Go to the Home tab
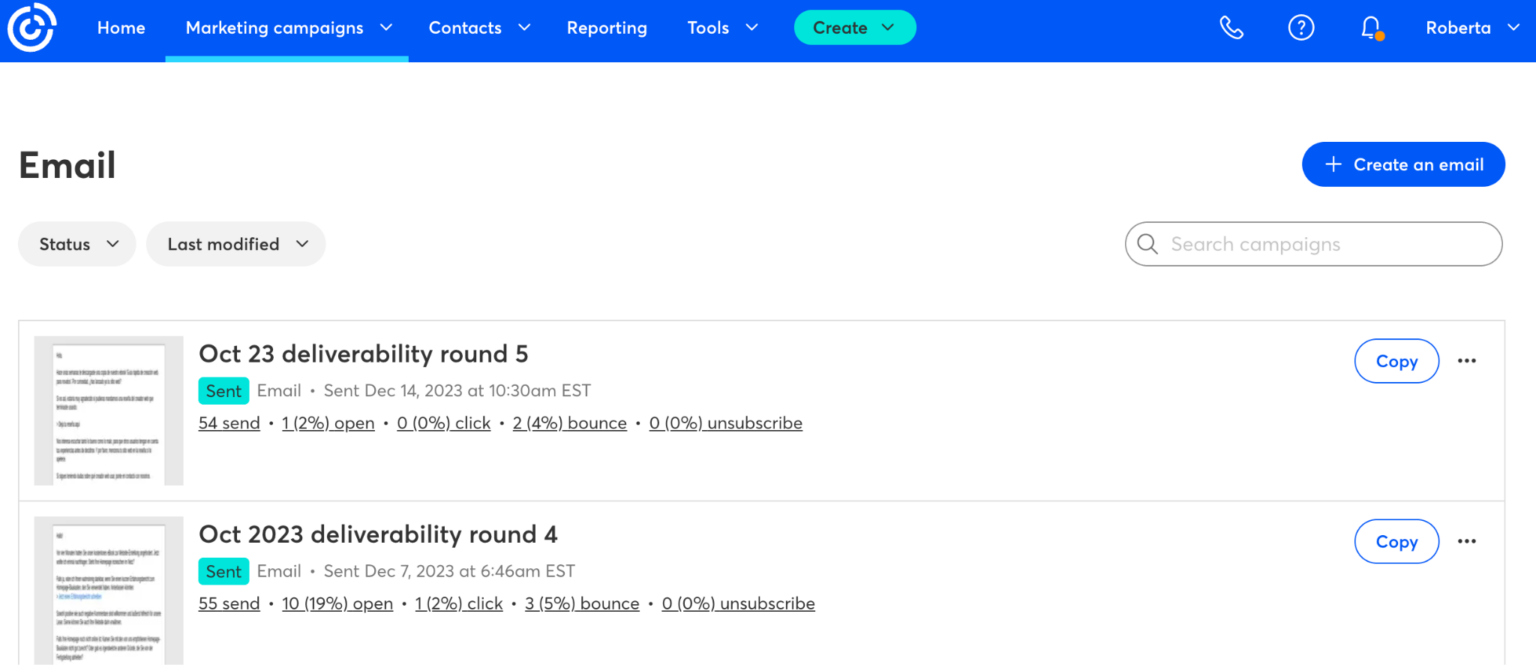The width and height of the screenshot is (1536, 665). [x=121, y=27]
